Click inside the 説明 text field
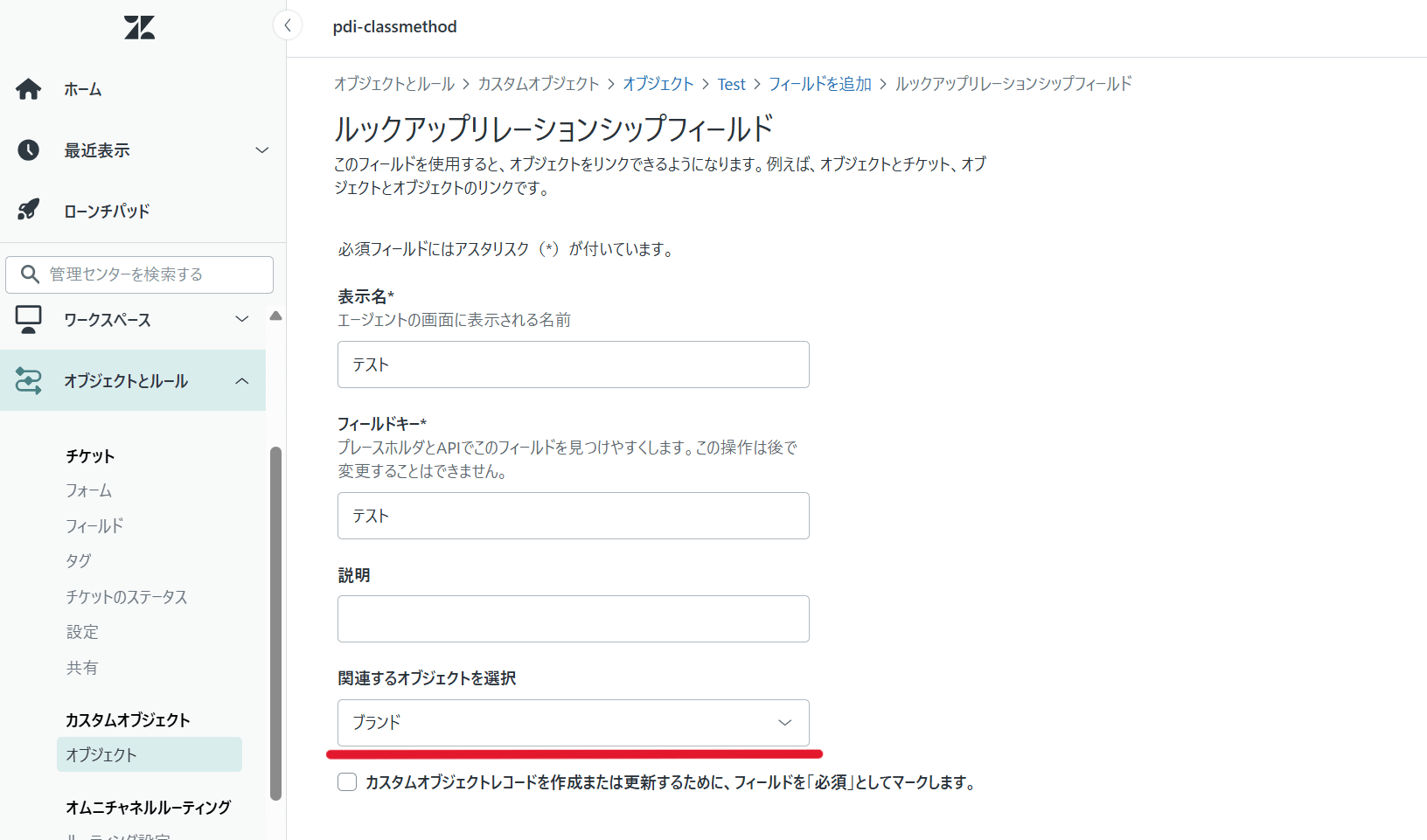Image resolution: width=1427 pixels, height=840 pixels. [573, 618]
